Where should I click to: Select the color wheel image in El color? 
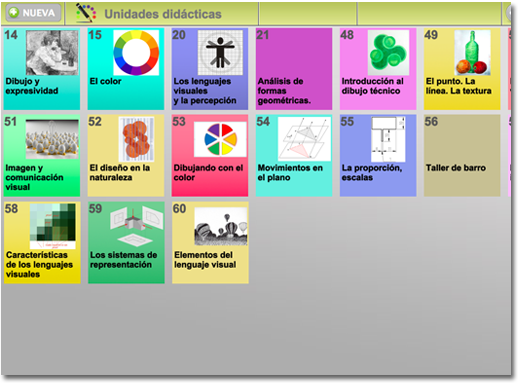136,52
